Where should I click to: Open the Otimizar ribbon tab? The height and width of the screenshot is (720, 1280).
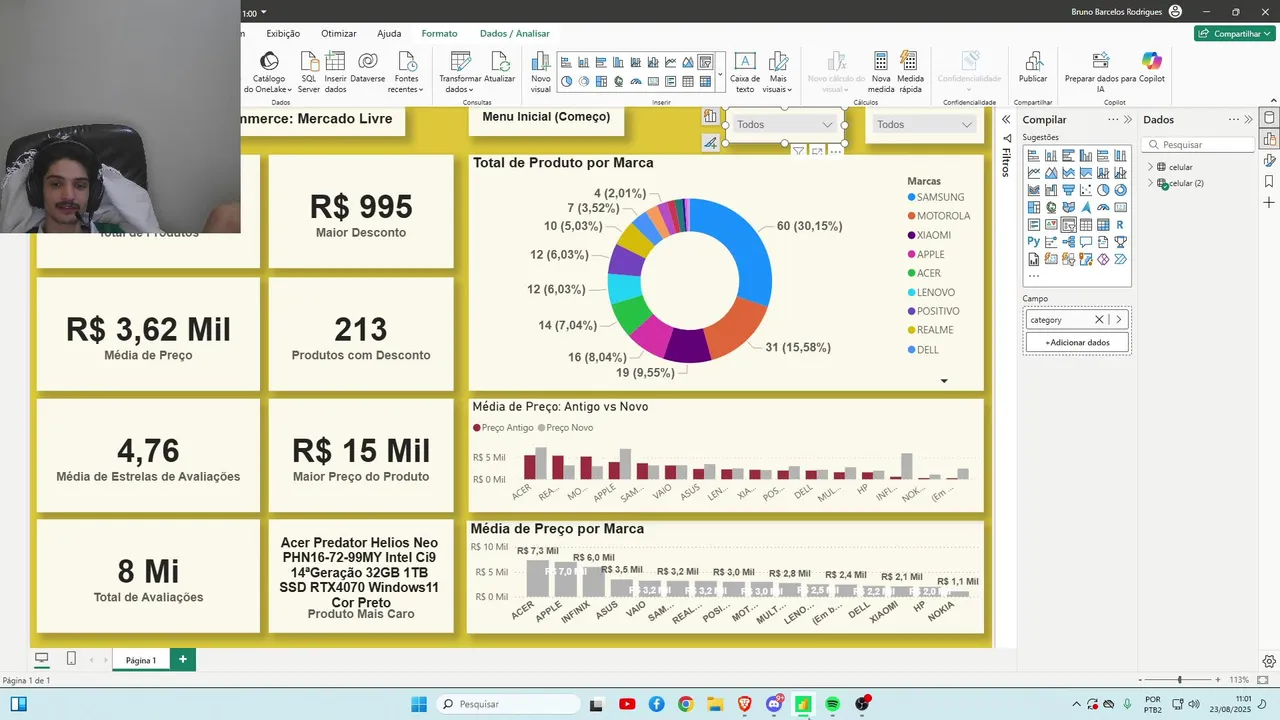[x=339, y=34]
